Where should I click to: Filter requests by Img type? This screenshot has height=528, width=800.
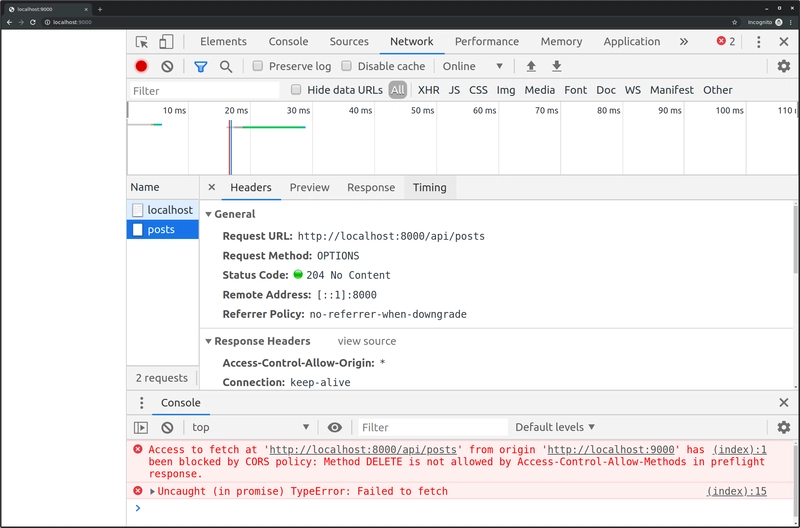(506, 90)
